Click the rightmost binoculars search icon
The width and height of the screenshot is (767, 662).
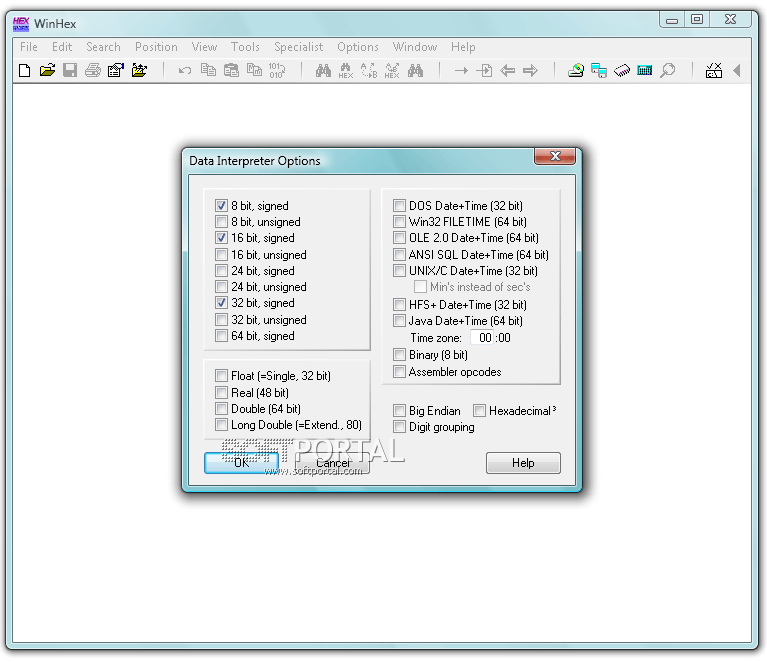415,70
